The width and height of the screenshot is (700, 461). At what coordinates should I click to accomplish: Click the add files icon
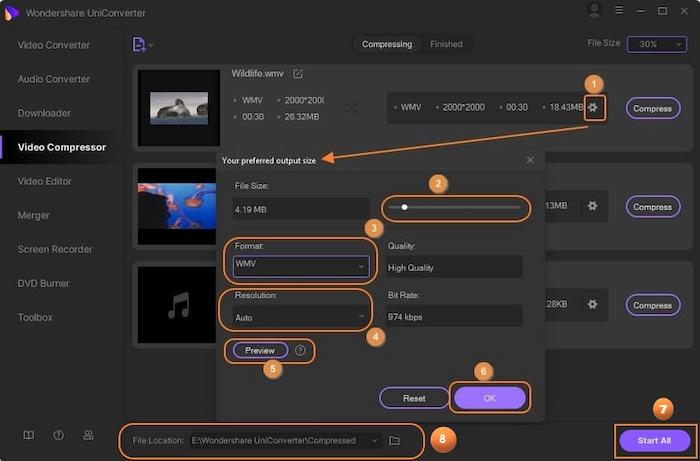tap(139, 45)
